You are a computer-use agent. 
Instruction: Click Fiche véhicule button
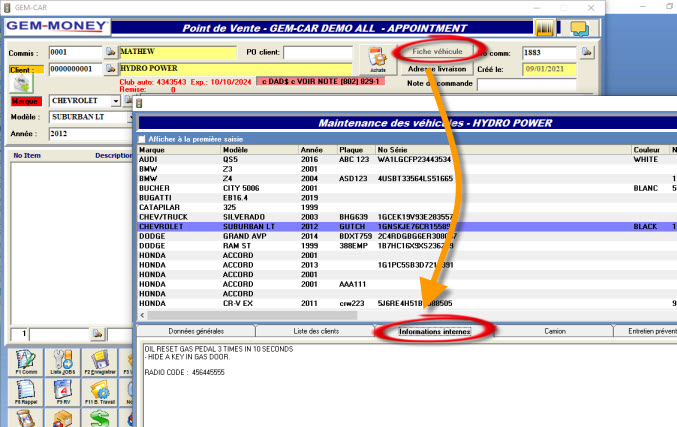(x=437, y=51)
